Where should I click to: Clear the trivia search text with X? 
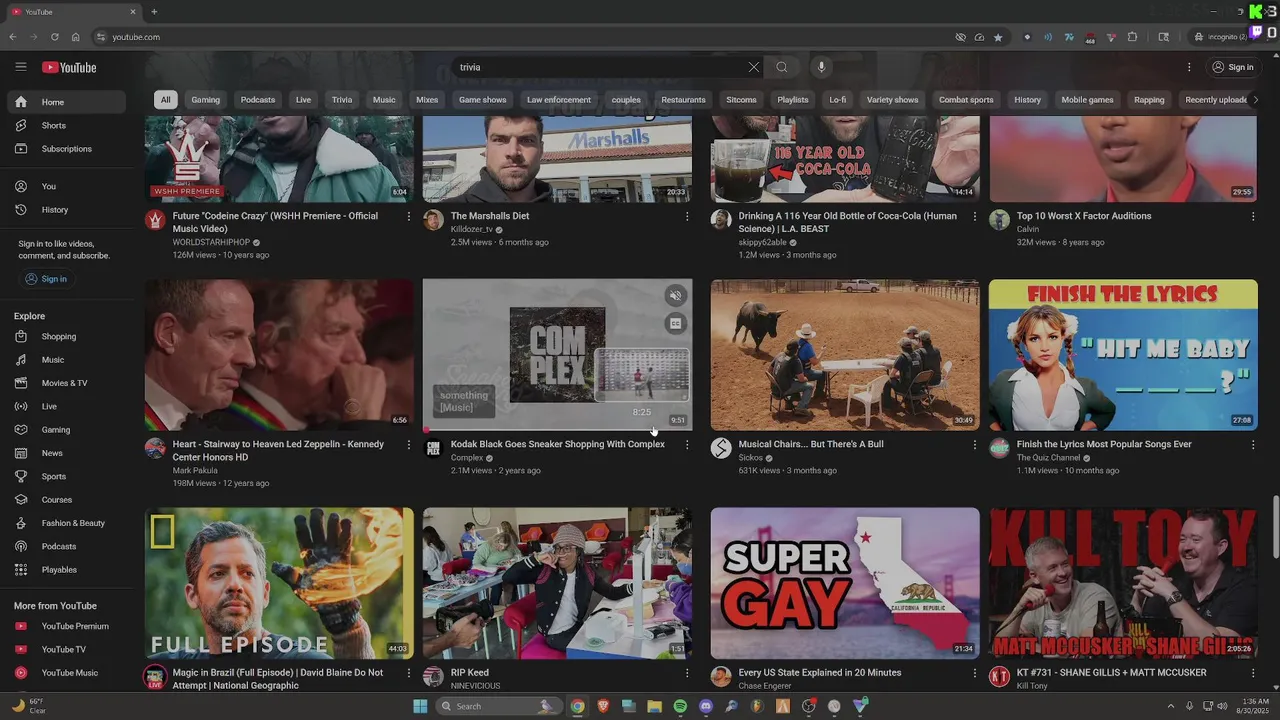point(753,67)
